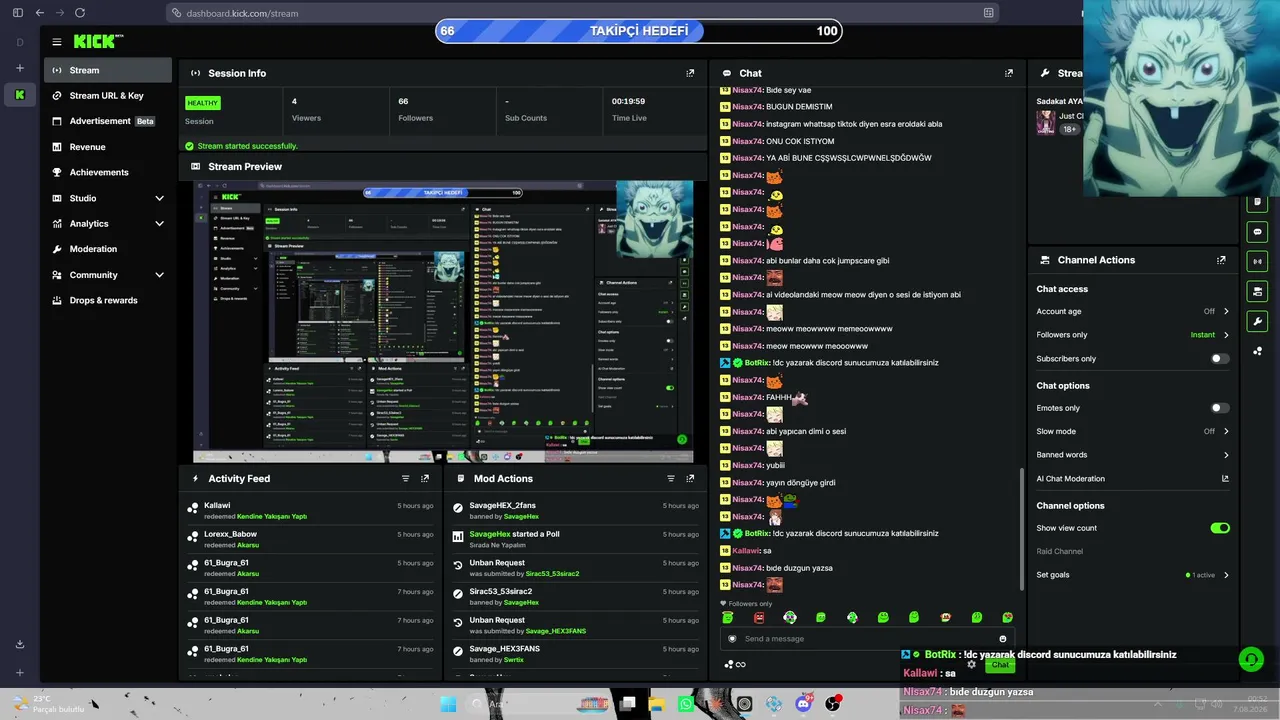Click the chat identity shield icon
Screen dimensions: 1280x720
(733, 639)
